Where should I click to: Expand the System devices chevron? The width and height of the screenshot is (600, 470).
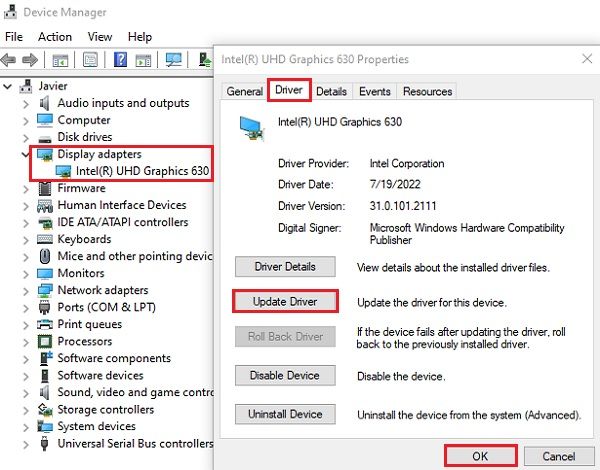point(26,427)
